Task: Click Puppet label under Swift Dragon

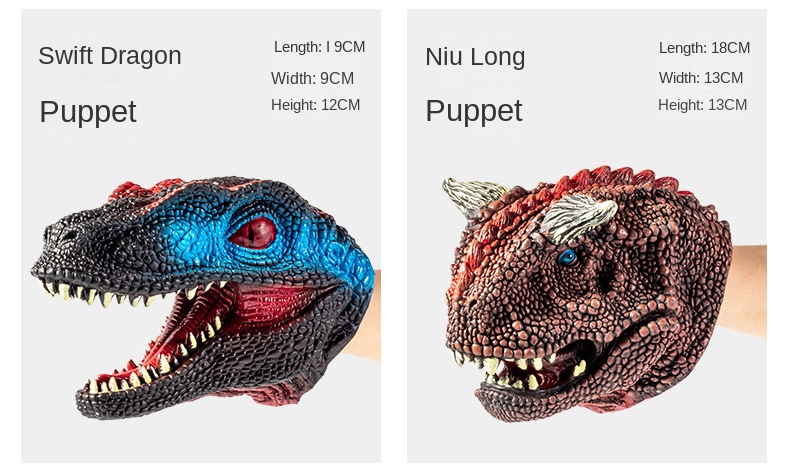Action: [88, 112]
